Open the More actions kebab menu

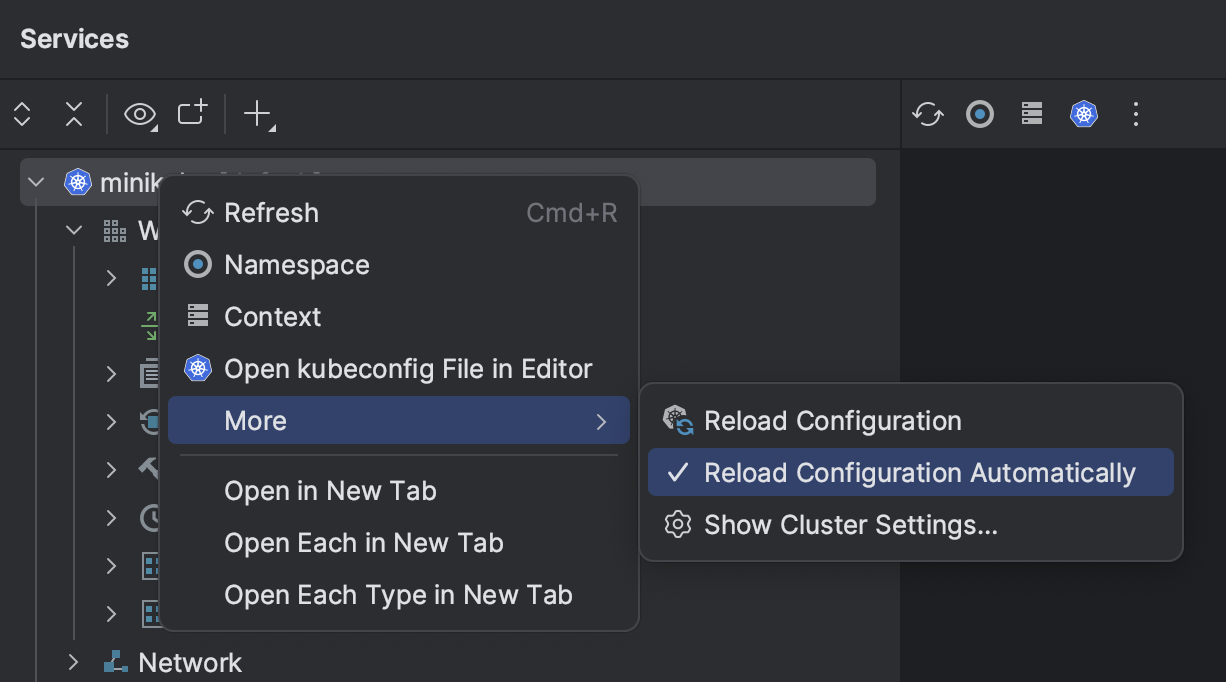click(1136, 114)
